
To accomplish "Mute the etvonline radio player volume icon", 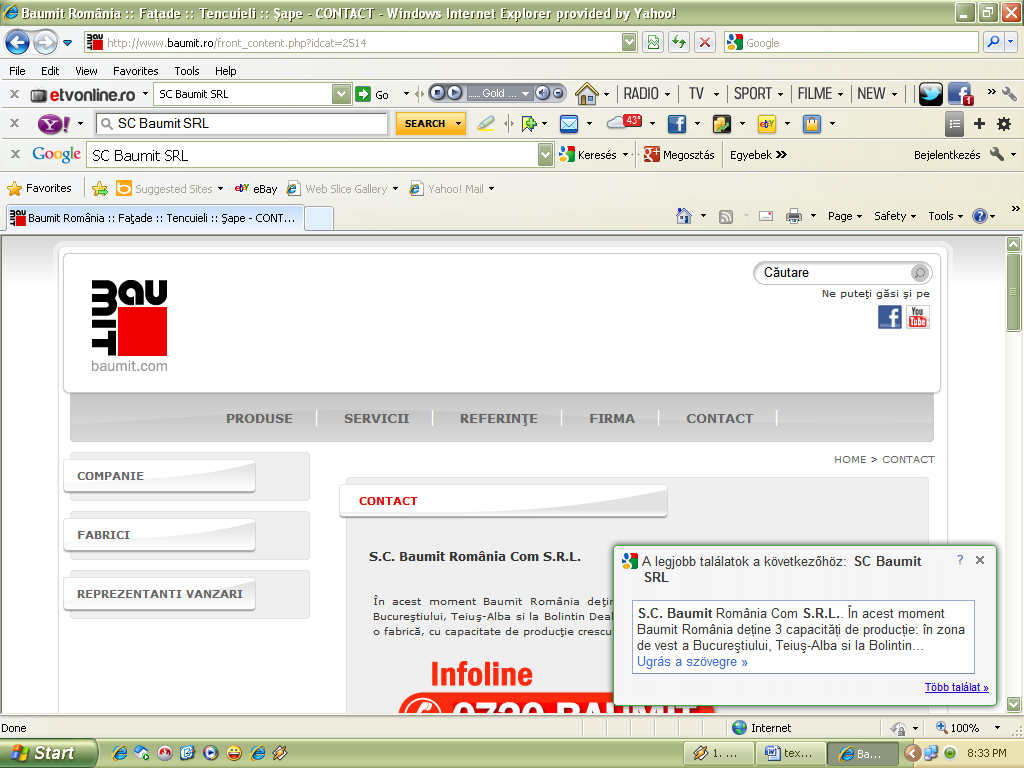I will coord(542,93).
